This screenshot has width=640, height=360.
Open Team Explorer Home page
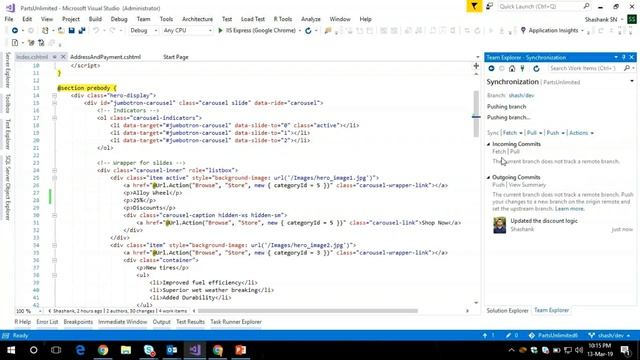(x=512, y=69)
